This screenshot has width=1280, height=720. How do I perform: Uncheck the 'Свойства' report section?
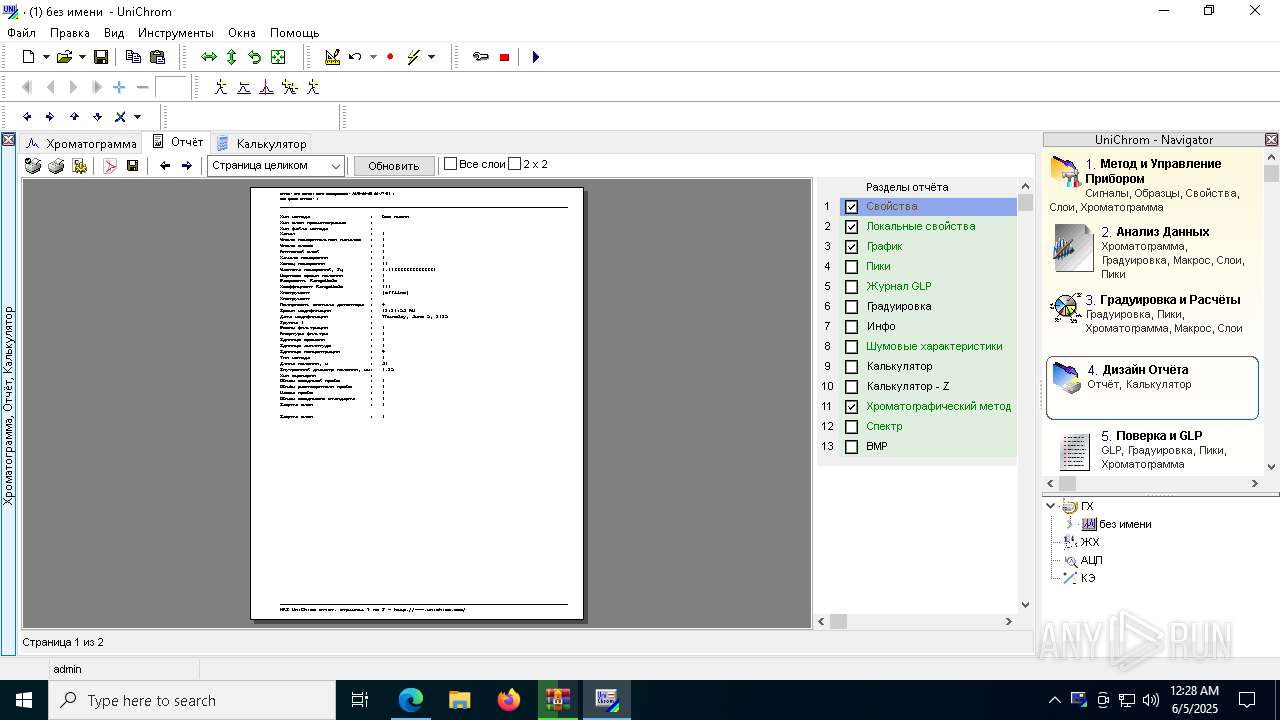click(851, 207)
